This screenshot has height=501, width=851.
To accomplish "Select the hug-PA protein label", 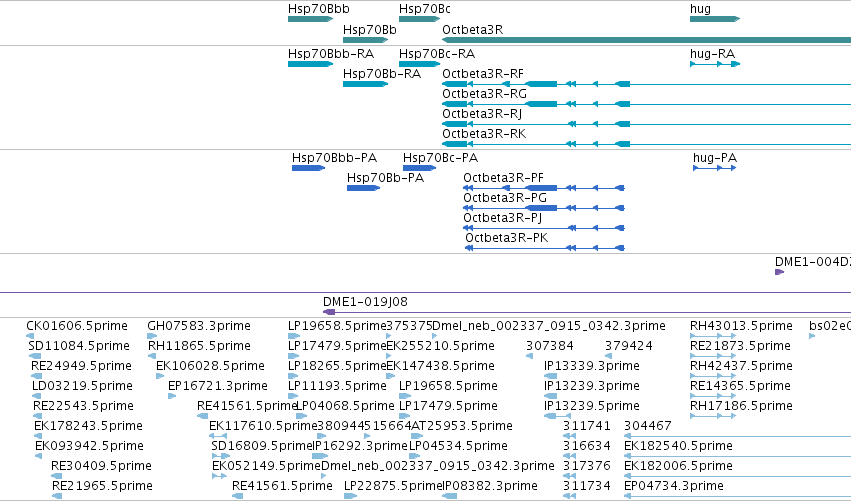I will [715, 158].
